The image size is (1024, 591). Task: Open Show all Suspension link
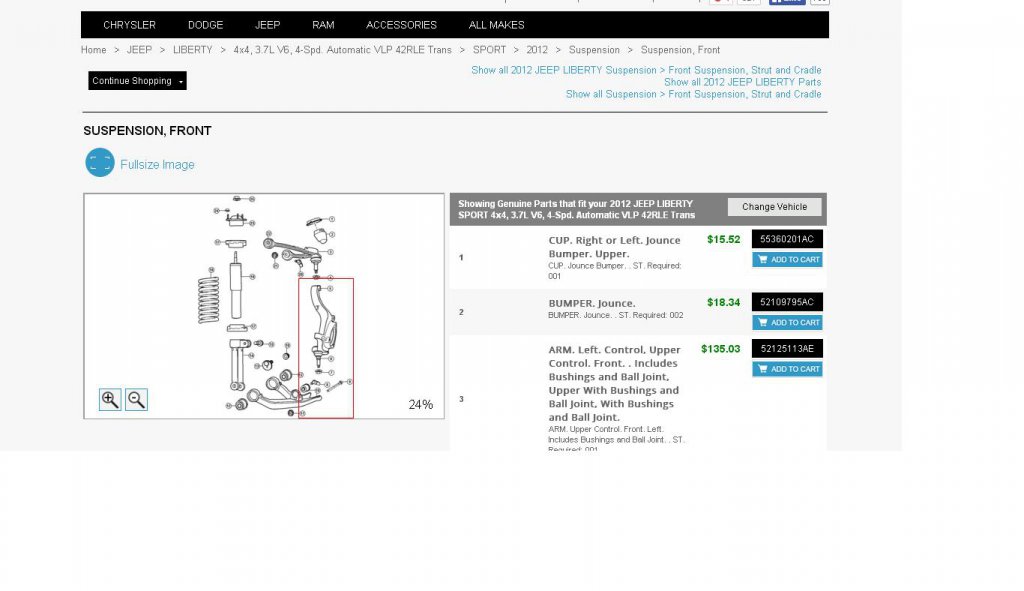tap(694, 94)
